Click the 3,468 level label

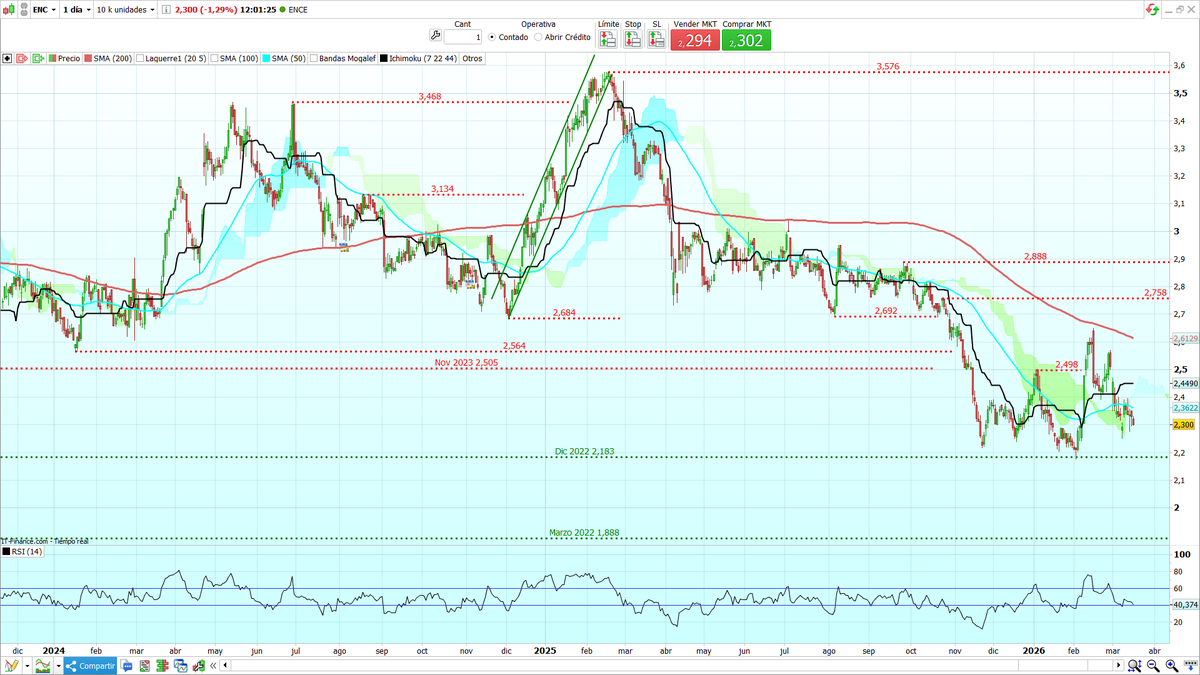pyautogui.click(x=430, y=97)
